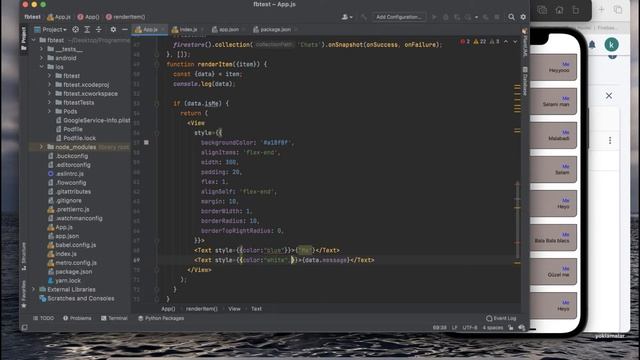Close the browser side panel with X
Screen dimensions: 640x360
(609, 96)
